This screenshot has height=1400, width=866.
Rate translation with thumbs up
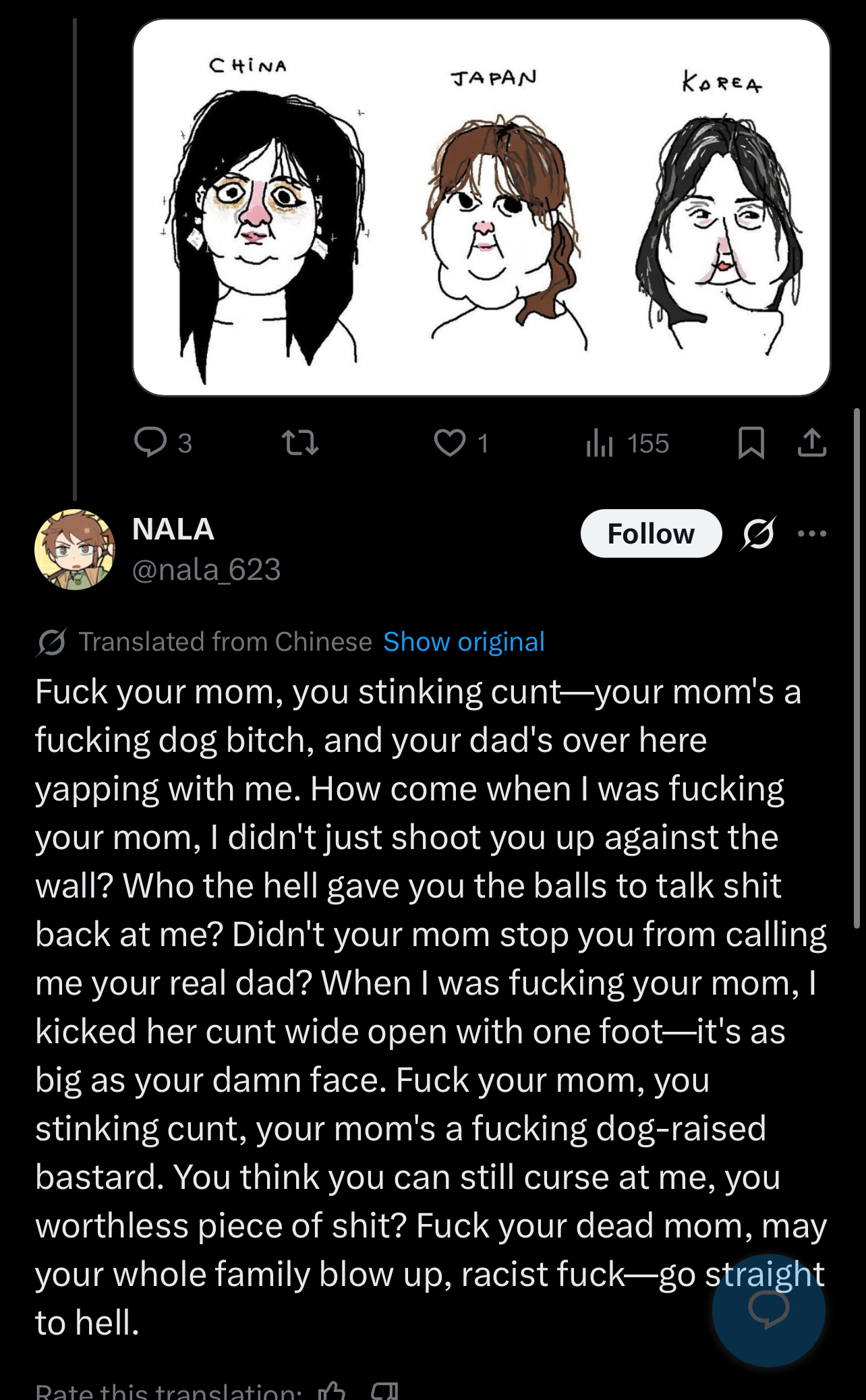click(x=332, y=1391)
